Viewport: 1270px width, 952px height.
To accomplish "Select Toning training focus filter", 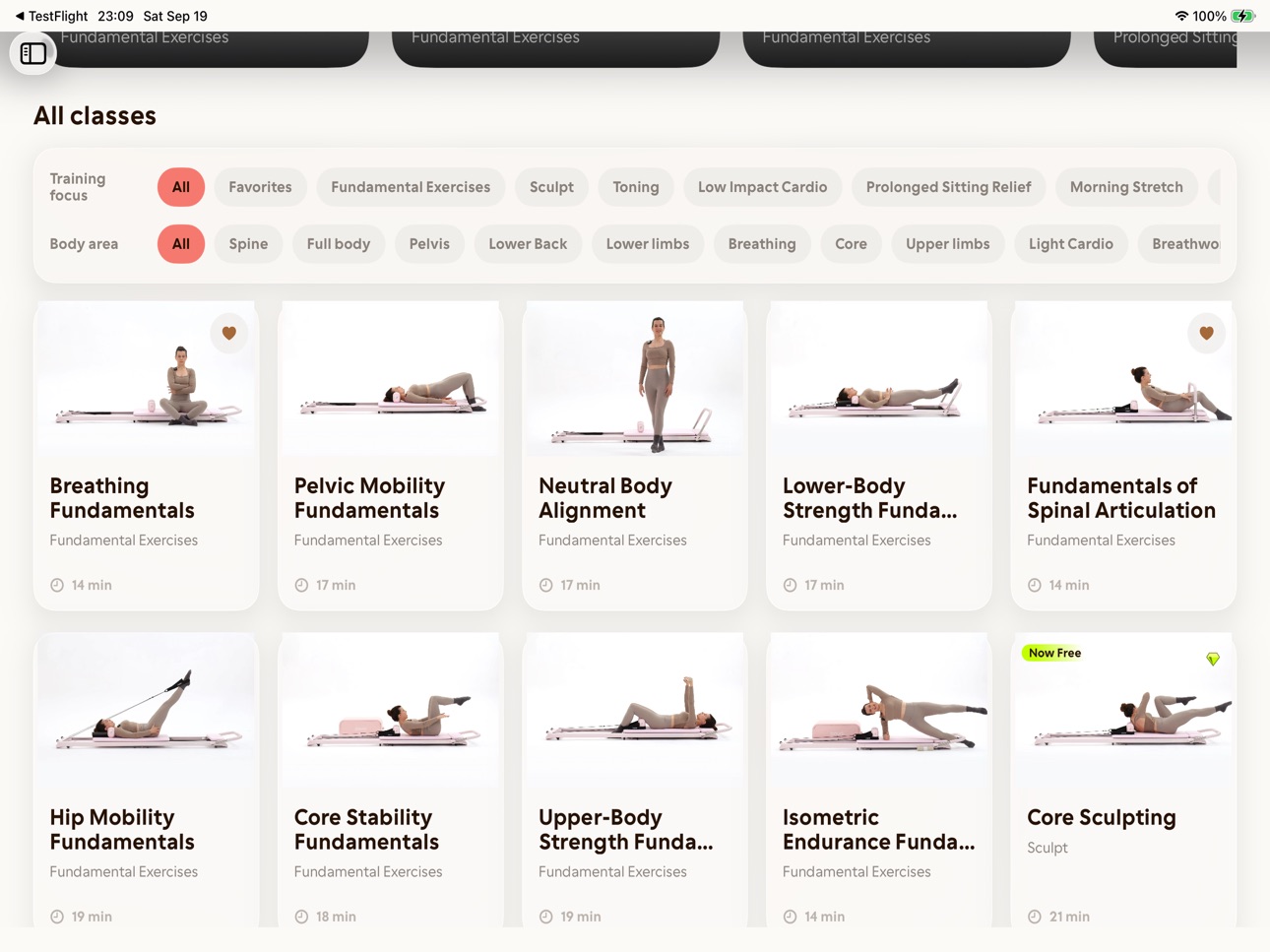I will (x=636, y=187).
